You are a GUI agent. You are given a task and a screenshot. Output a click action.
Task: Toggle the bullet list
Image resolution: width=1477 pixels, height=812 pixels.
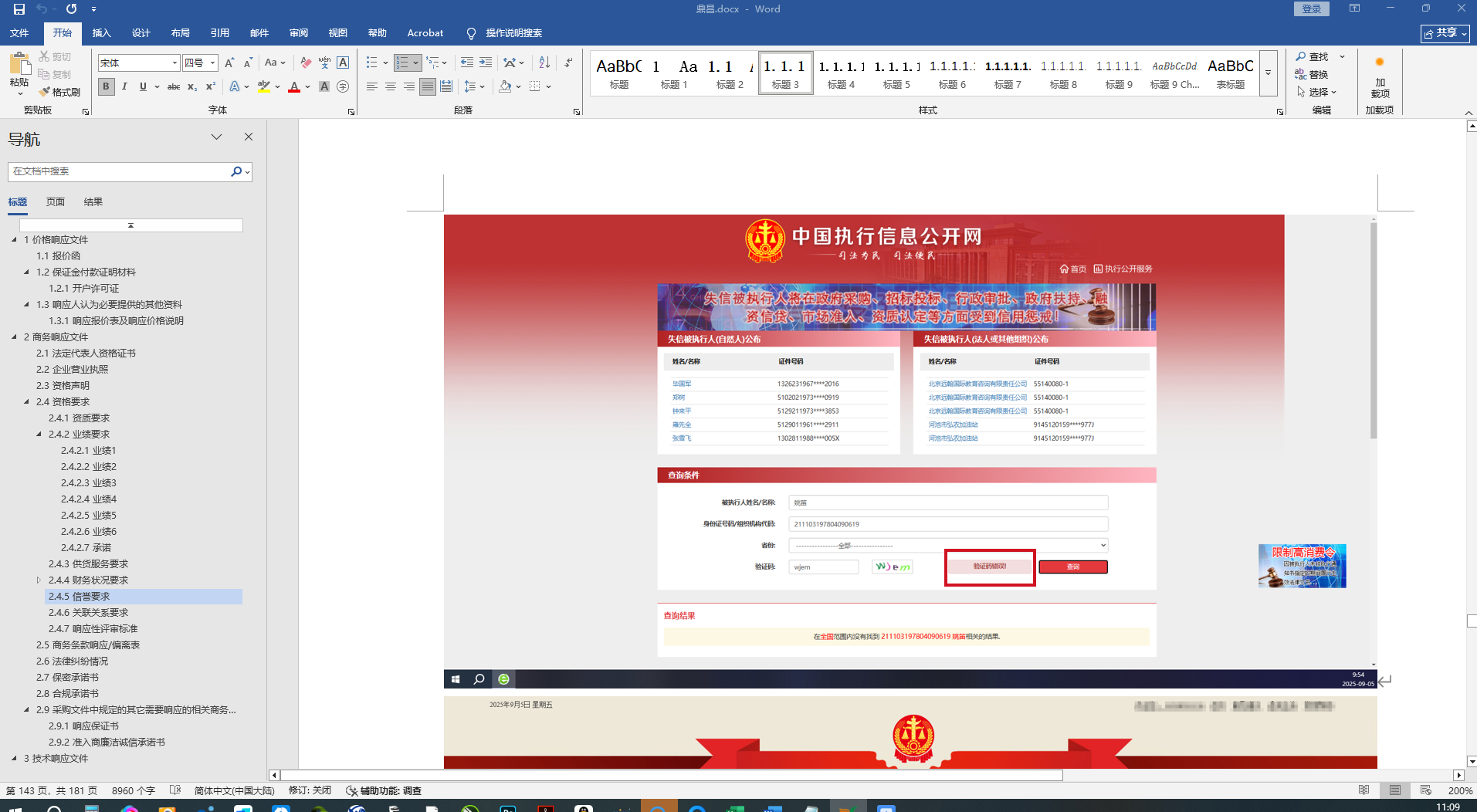coord(371,63)
